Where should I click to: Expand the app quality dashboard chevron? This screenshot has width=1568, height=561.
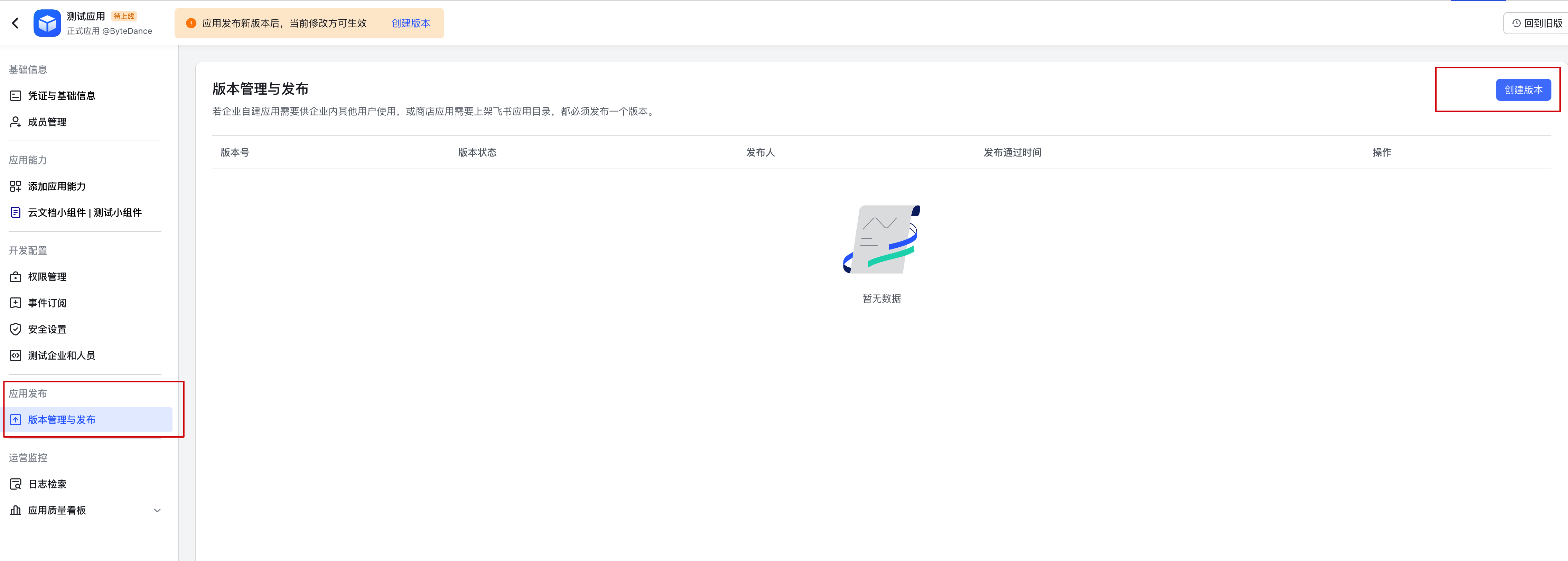coord(157,510)
